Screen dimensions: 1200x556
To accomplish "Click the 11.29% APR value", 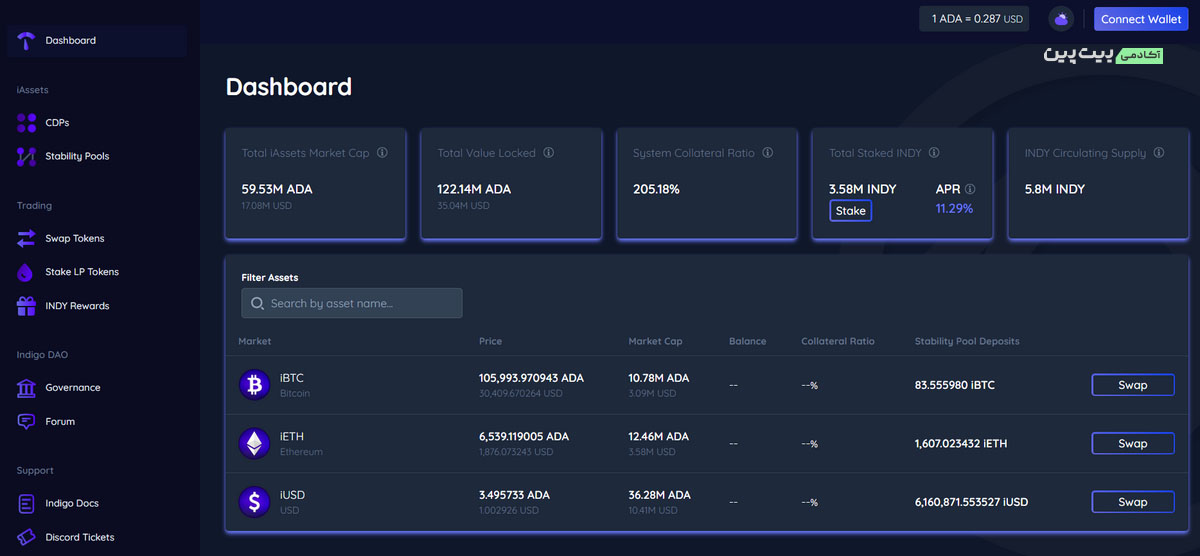I will pyautogui.click(x=954, y=209).
